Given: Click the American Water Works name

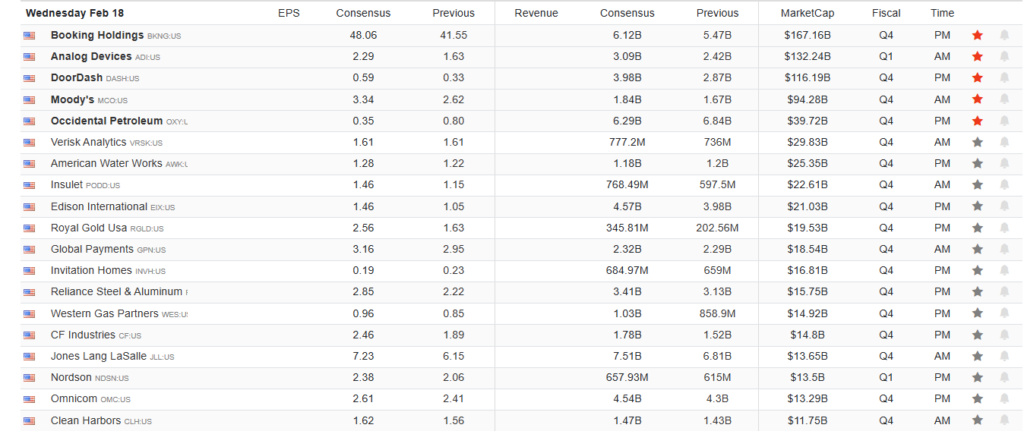Looking at the screenshot, I should (106, 163).
